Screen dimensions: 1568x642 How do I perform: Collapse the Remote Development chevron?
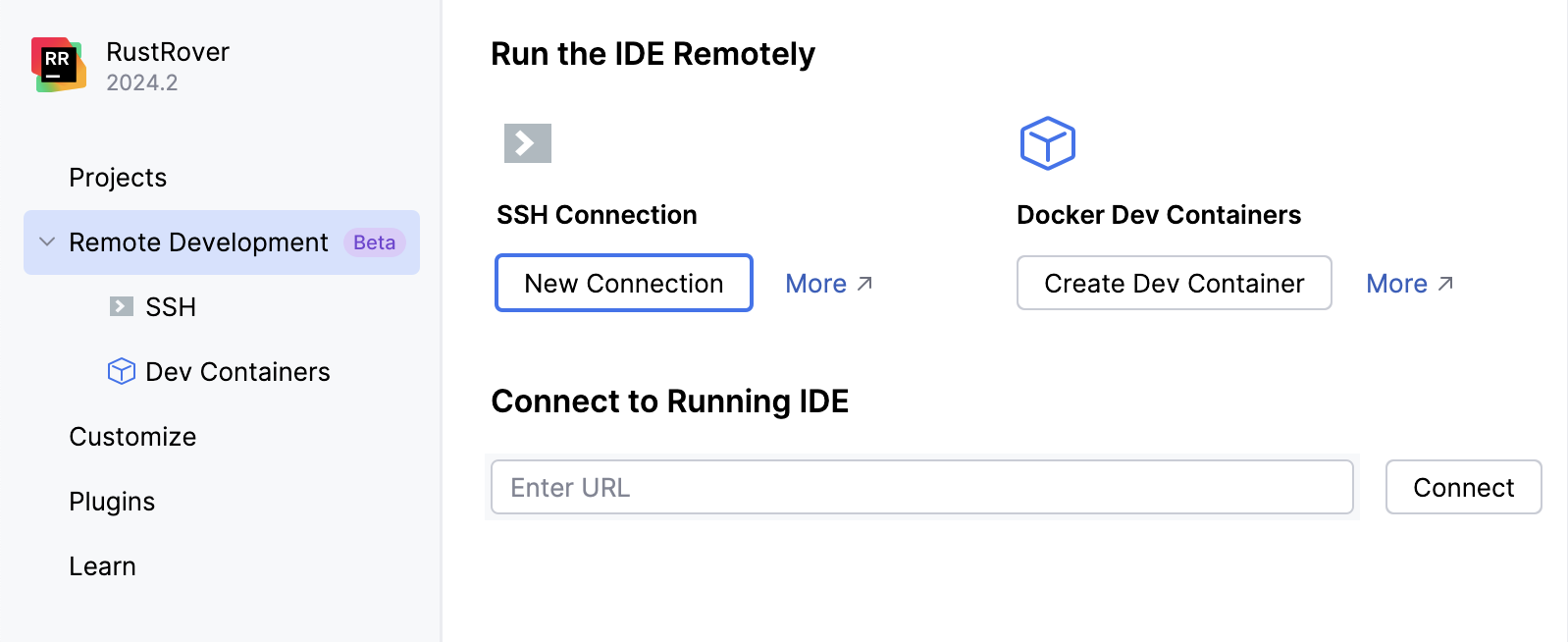click(47, 241)
